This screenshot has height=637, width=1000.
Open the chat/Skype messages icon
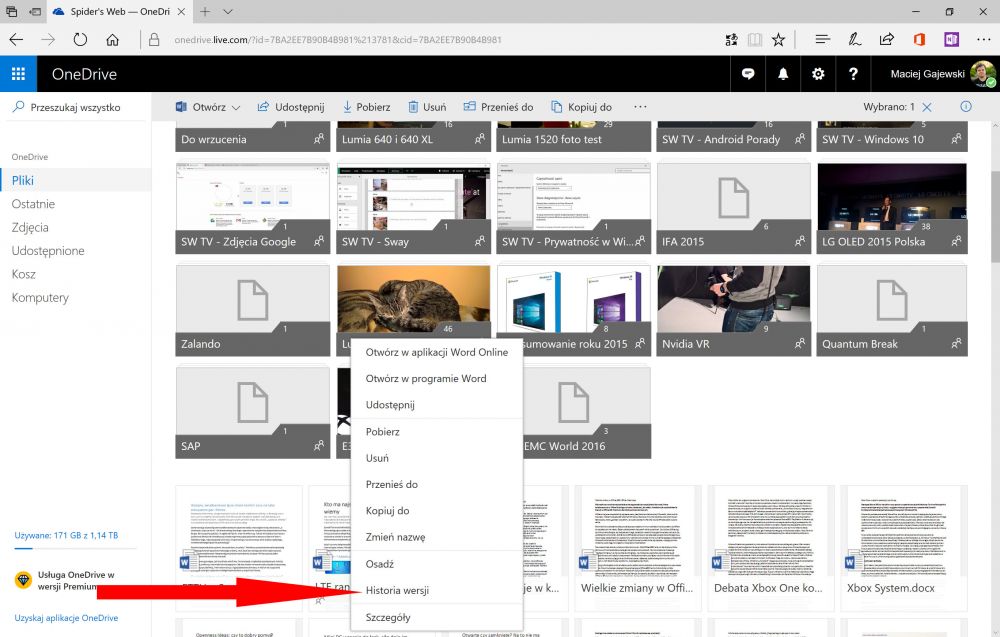[x=748, y=74]
